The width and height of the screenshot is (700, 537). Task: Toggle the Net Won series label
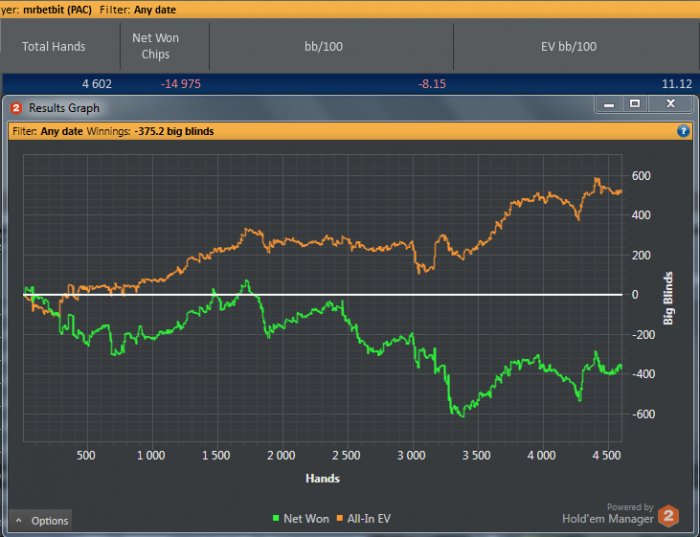point(306,520)
